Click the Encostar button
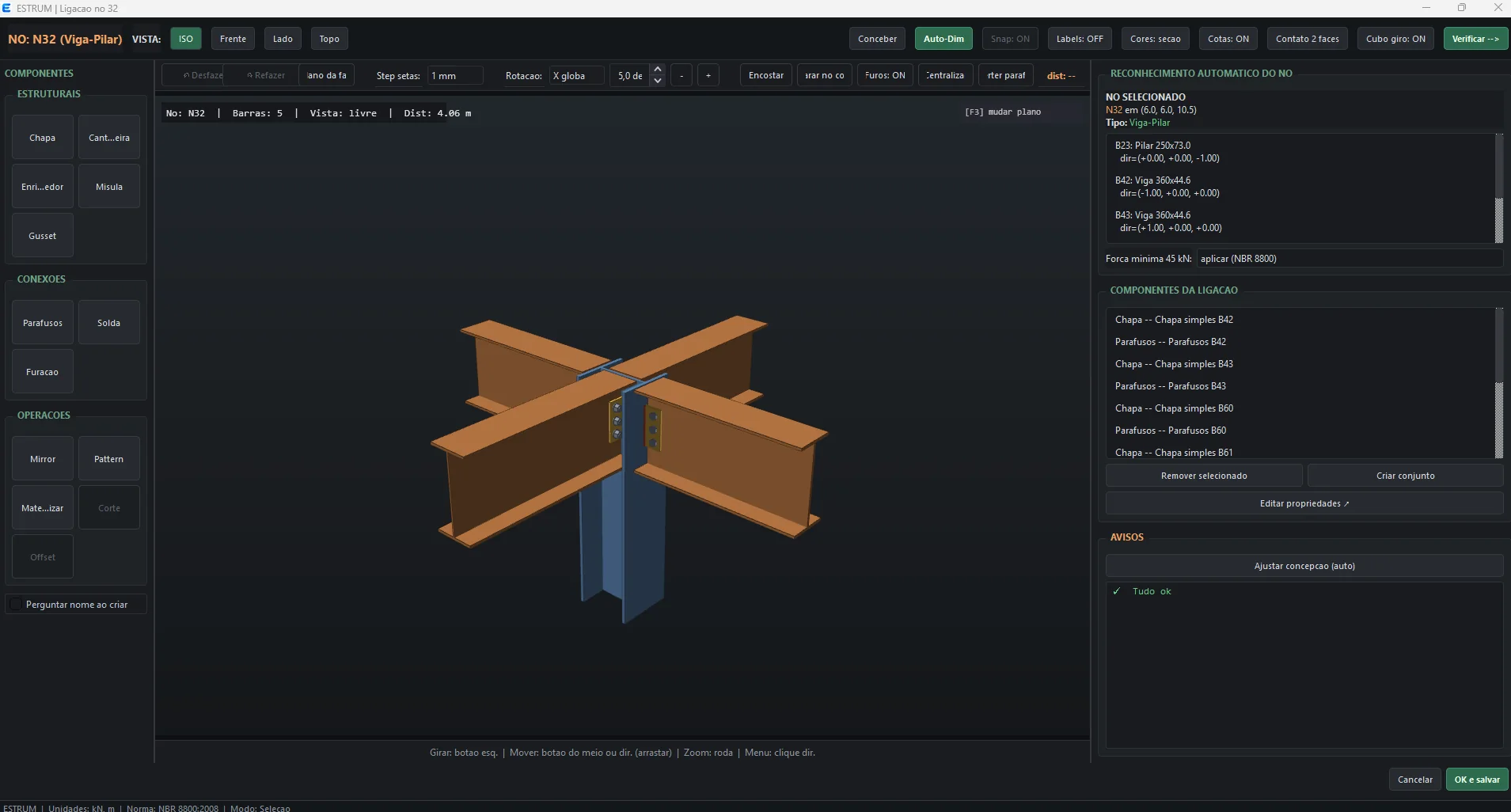 point(766,75)
